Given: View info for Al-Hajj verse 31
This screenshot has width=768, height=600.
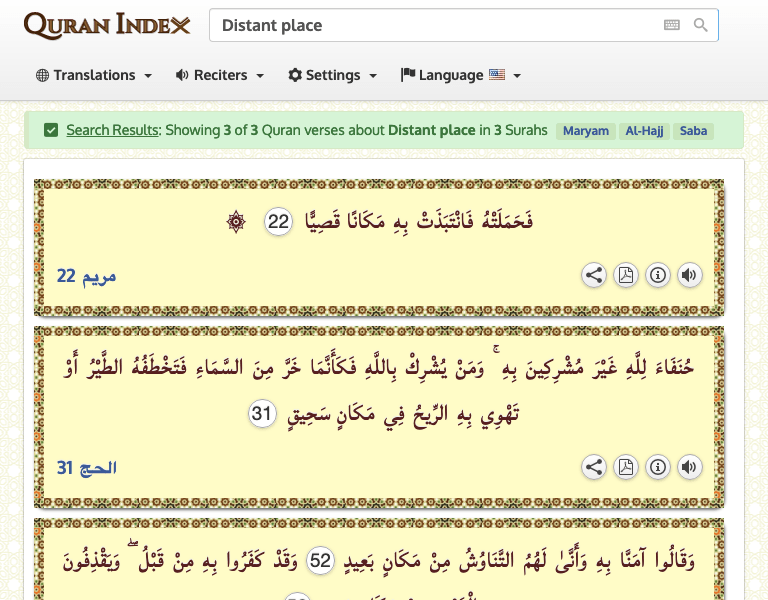Looking at the screenshot, I should tap(658, 467).
